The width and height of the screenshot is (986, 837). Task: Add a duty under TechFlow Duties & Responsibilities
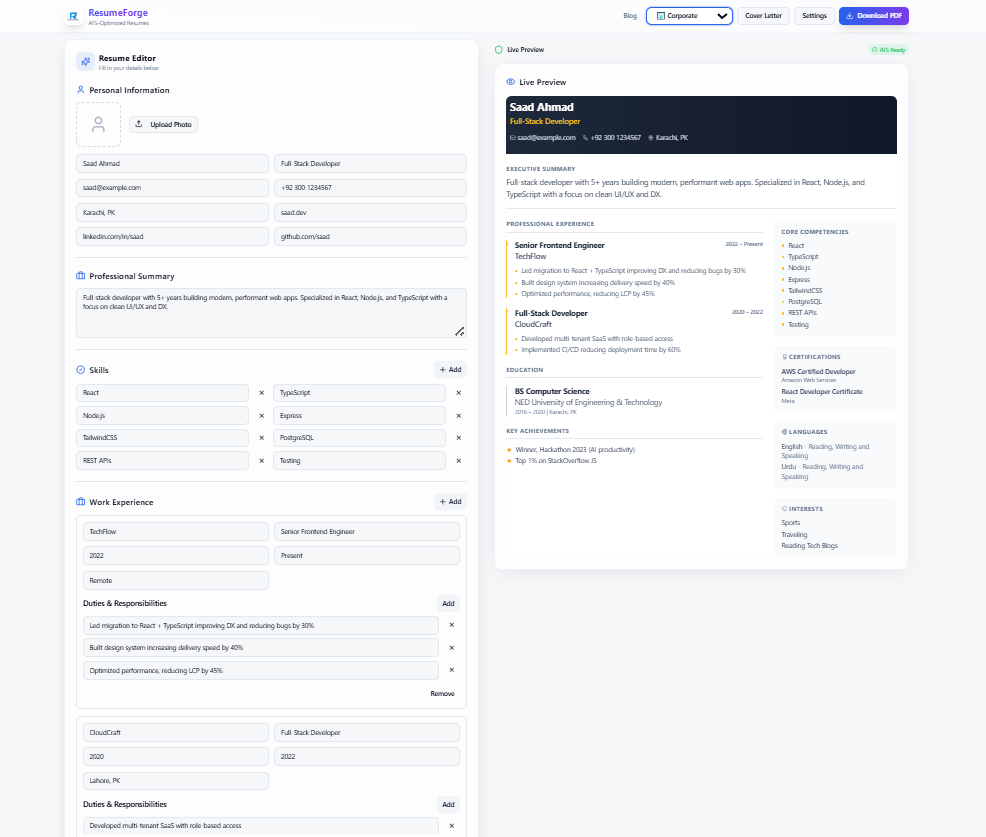tap(448, 603)
